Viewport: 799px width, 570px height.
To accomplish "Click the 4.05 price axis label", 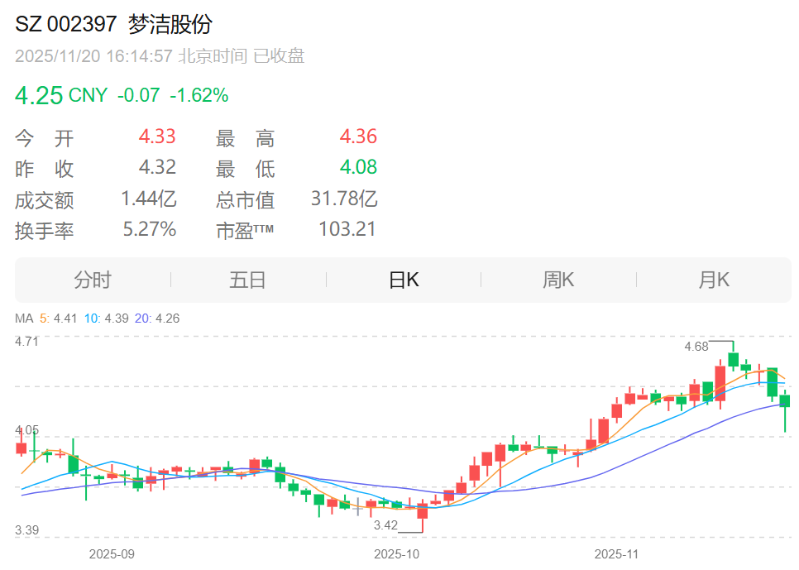I will [26, 430].
